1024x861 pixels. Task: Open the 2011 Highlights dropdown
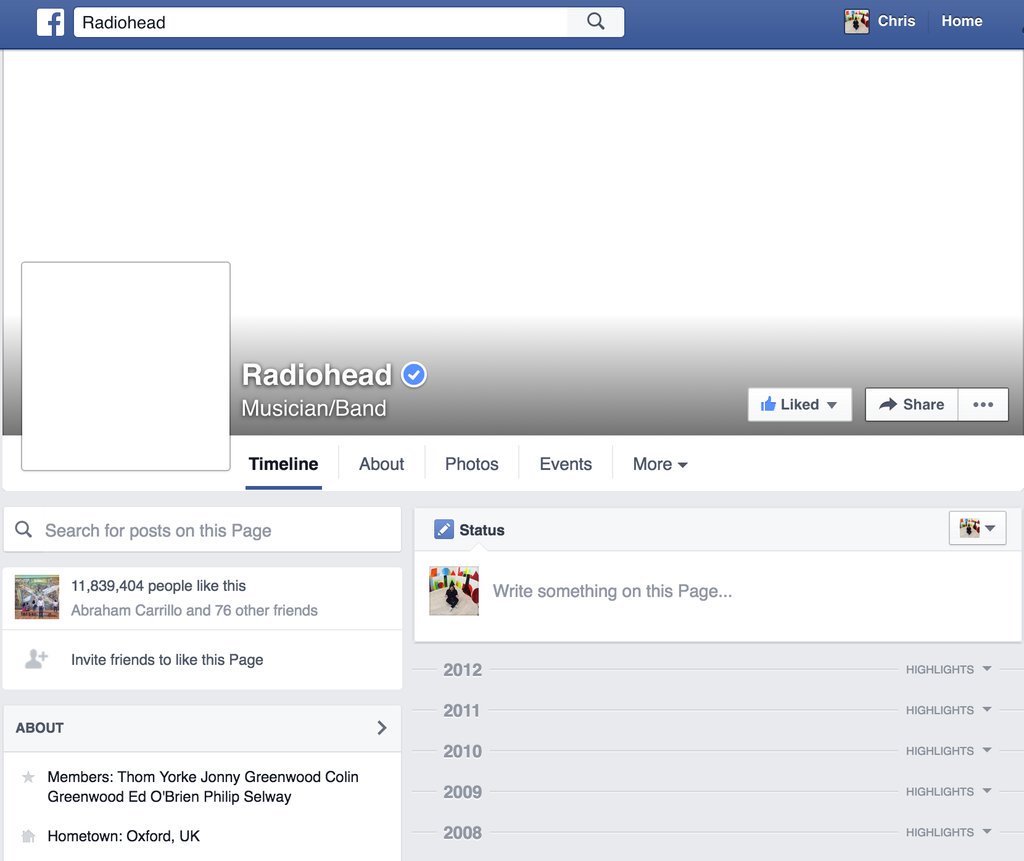pos(948,709)
